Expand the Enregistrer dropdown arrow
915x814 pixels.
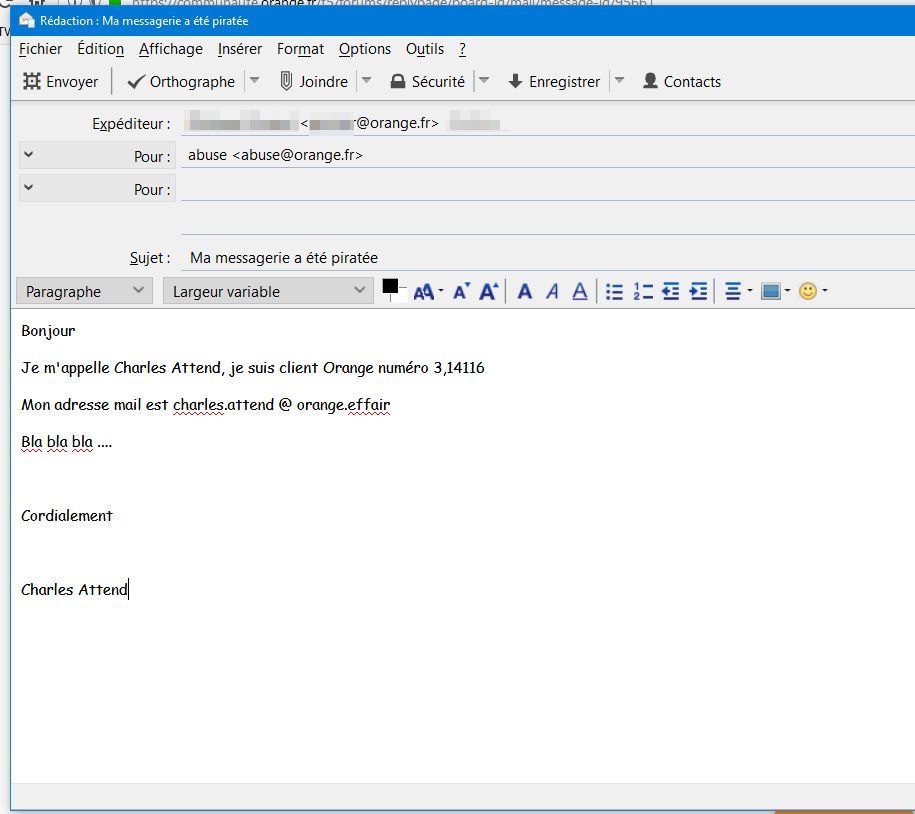pyautogui.click(x=619, y=81)
